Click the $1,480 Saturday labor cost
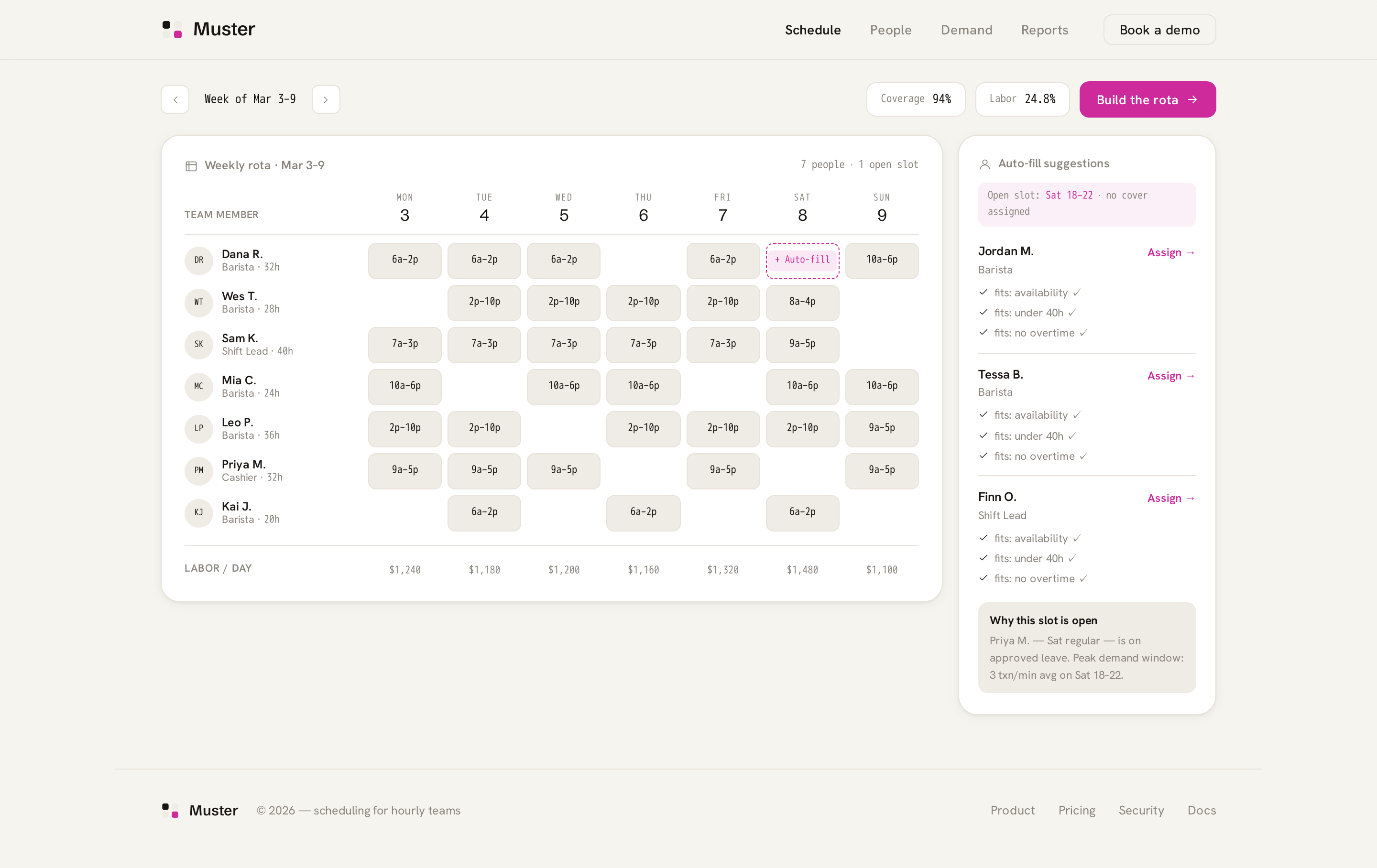 pos(802,570)
